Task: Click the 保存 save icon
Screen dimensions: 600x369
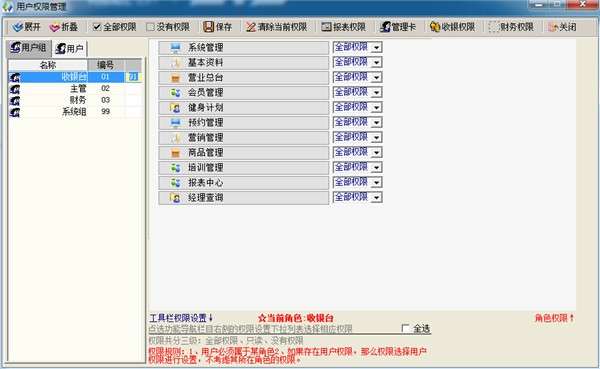Action: click(x=208, y=27)
